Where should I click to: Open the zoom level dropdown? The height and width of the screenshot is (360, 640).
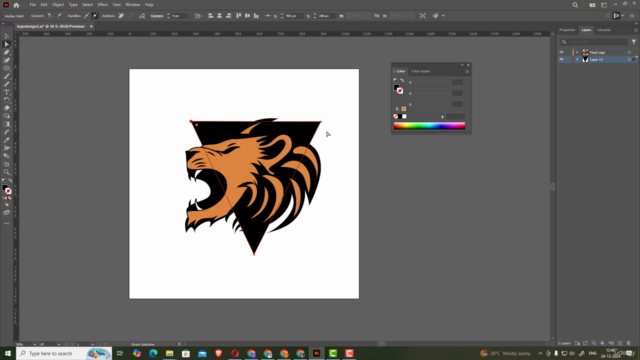tap(34, 344)
